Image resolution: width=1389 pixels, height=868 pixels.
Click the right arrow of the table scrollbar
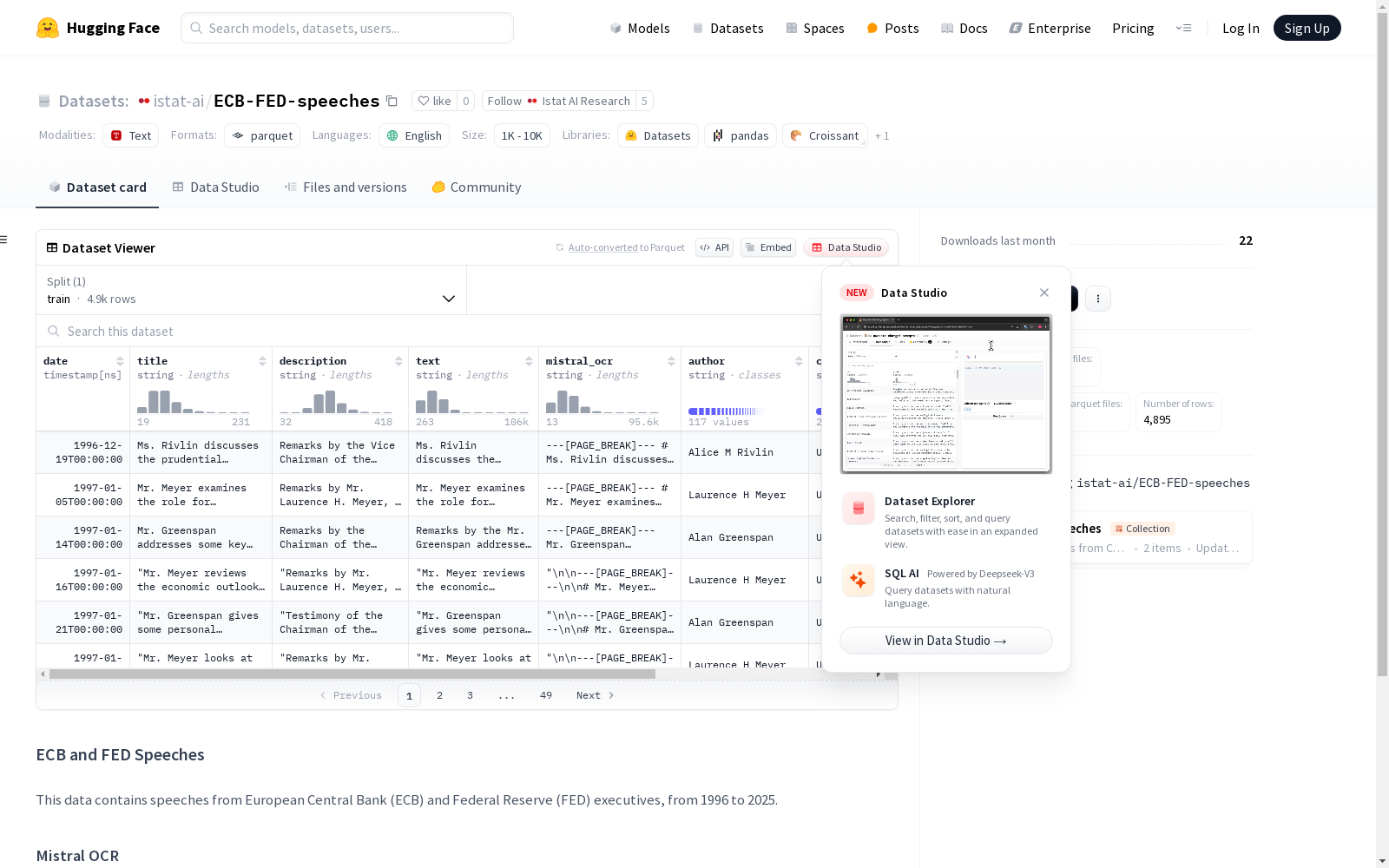pos(879,674)
